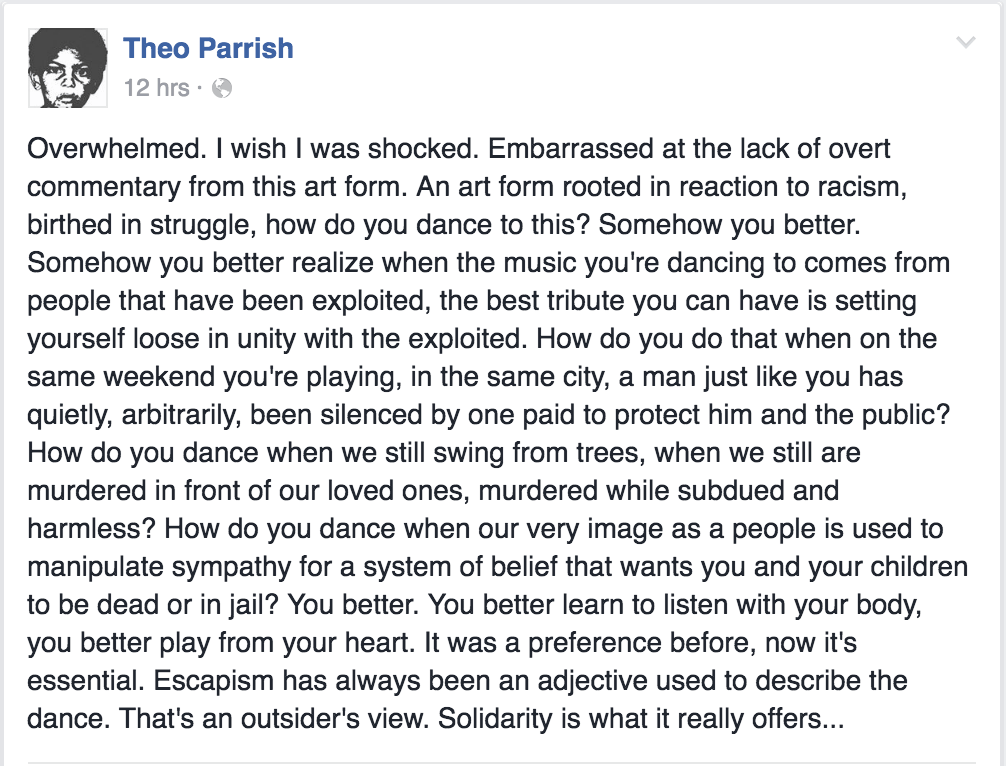Click the text 'in the same city'

[509, 377]
